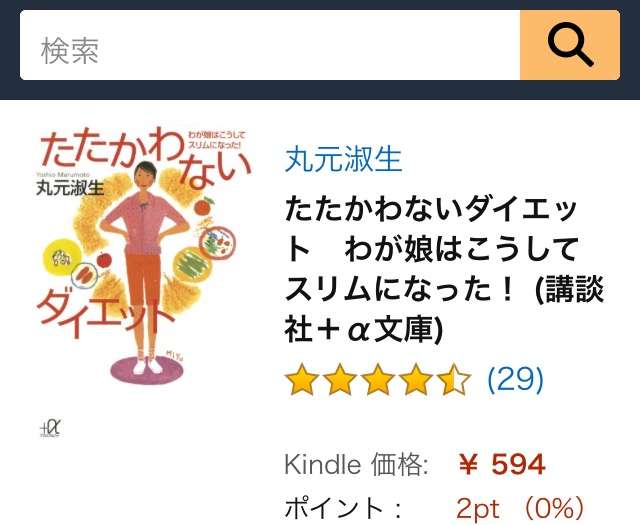Click the second gold rating star
The width and height of the screenshot is (640, 525).
point(340,380)
